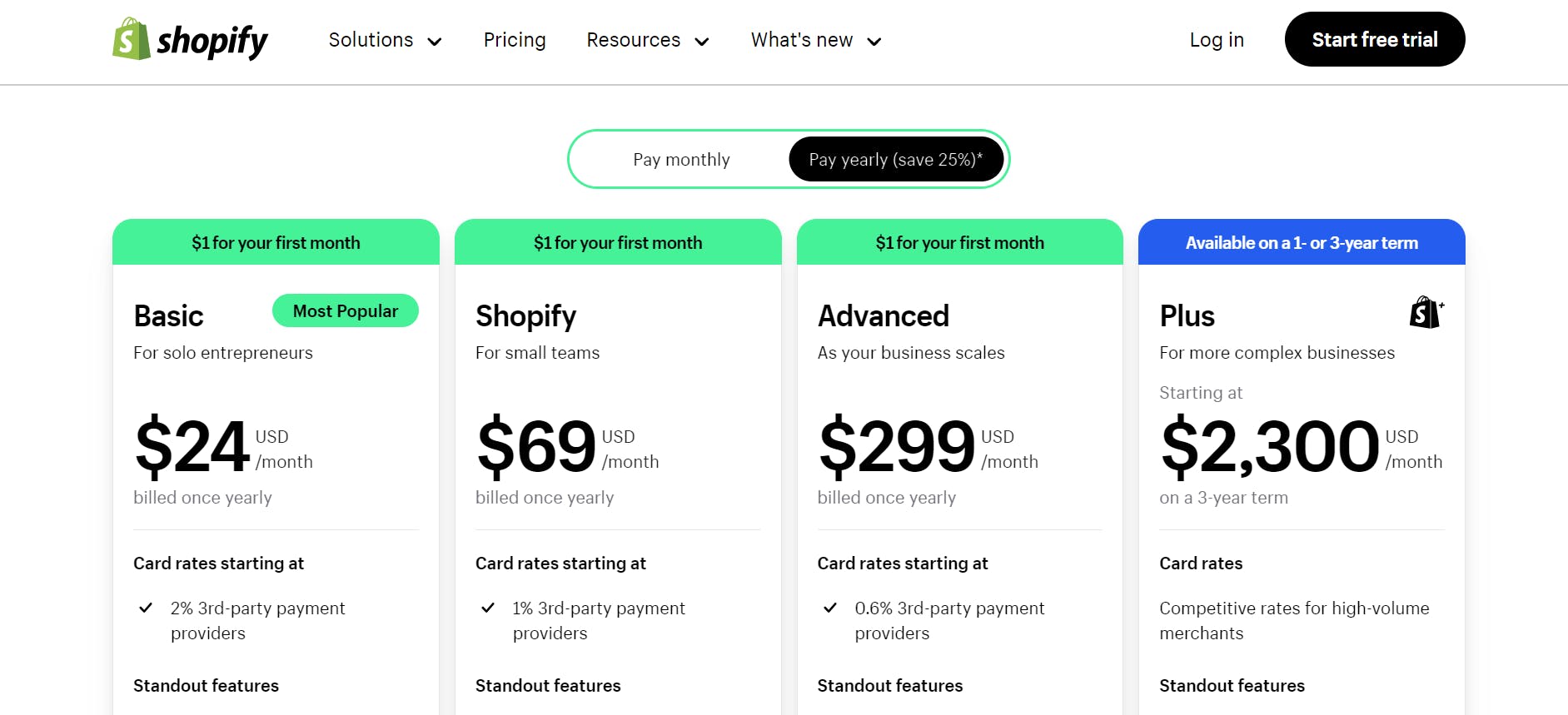The height and width of the screenshot is (715, 1568).
Task: Click the Plus plan's blue term banner
Action: tap(1302, 242)
